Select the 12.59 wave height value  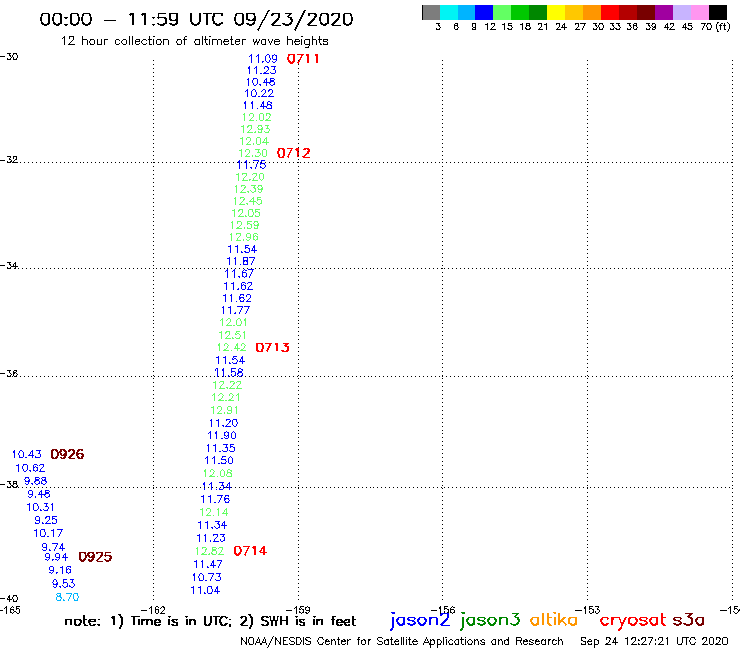pos(244,225)
